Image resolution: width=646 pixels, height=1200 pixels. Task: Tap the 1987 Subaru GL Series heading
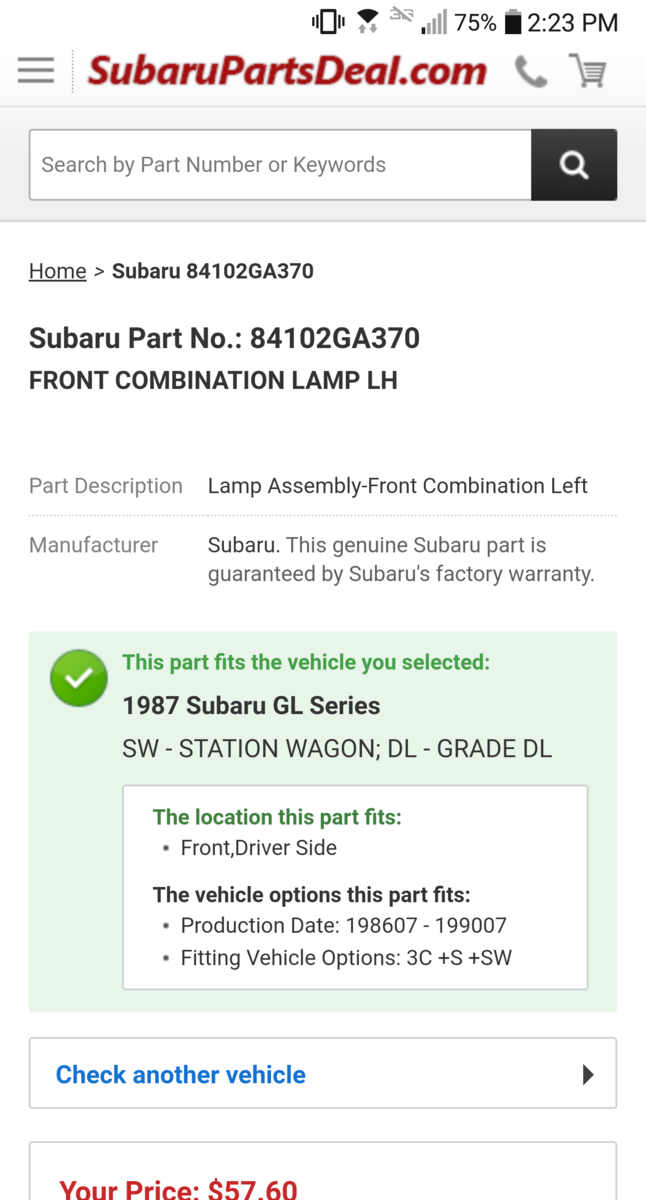coord(251,705)
